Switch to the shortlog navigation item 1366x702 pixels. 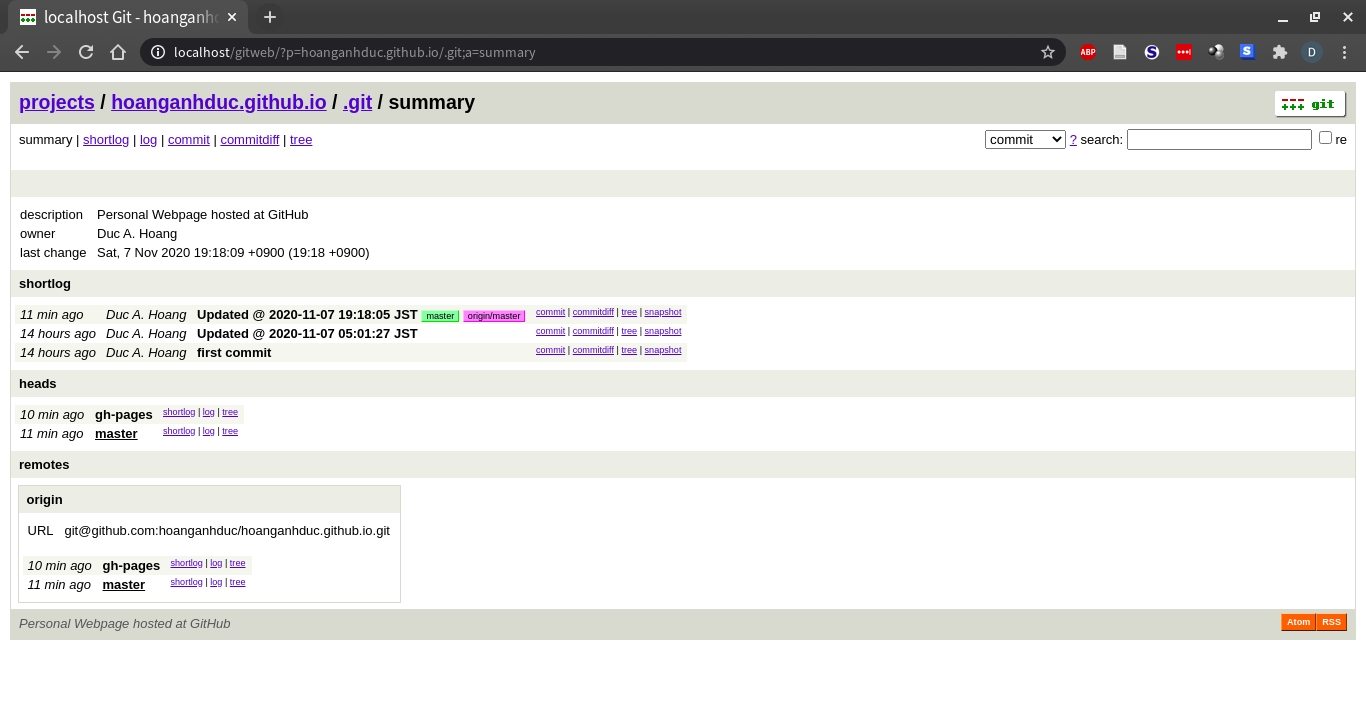coord(106,140)
